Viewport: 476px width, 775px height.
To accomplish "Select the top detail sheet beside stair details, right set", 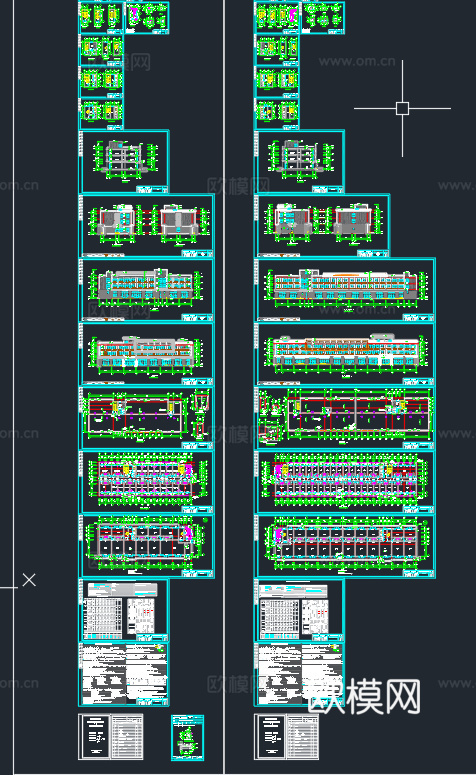I will pyautogui.click(x=323, y=17).
